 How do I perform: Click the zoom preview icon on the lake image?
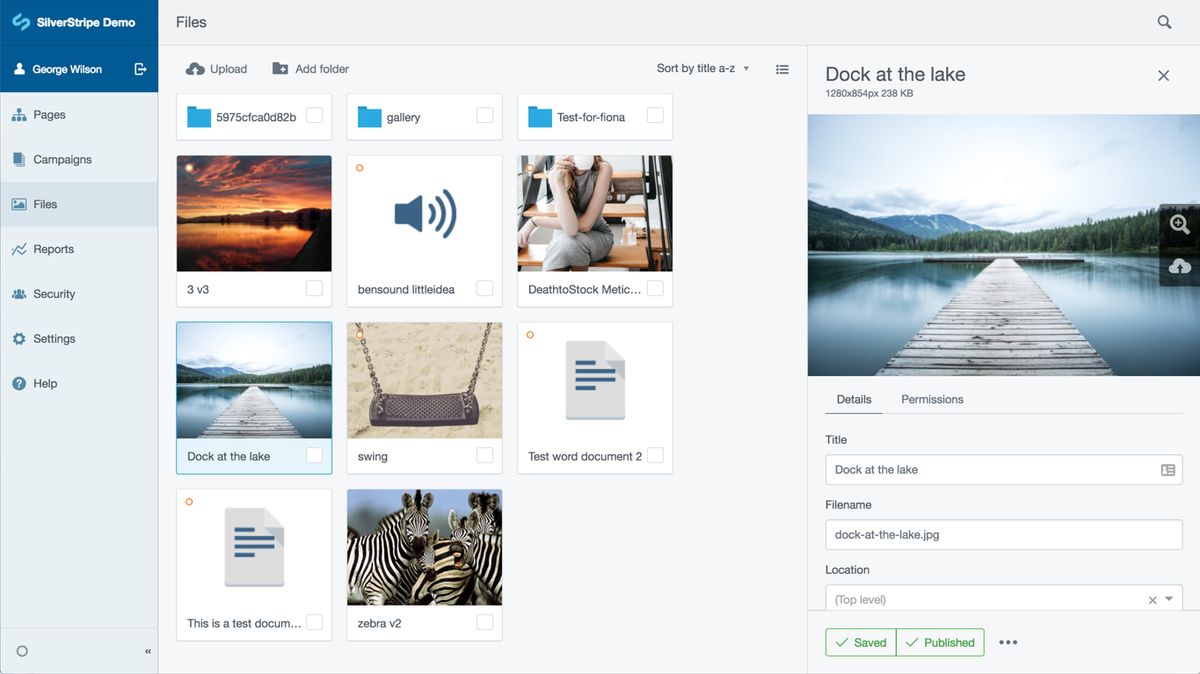click(x=1180, y=225)
